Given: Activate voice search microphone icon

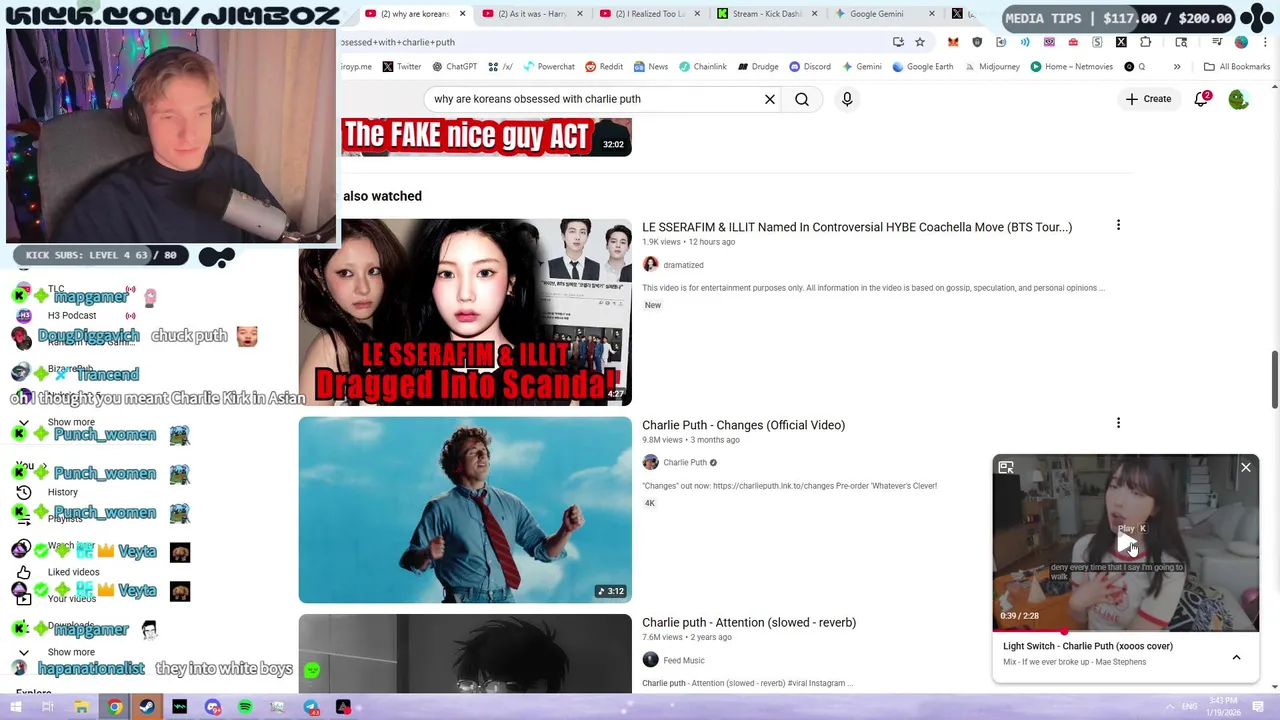Looking at the screenshot, I should click(847, 99).
